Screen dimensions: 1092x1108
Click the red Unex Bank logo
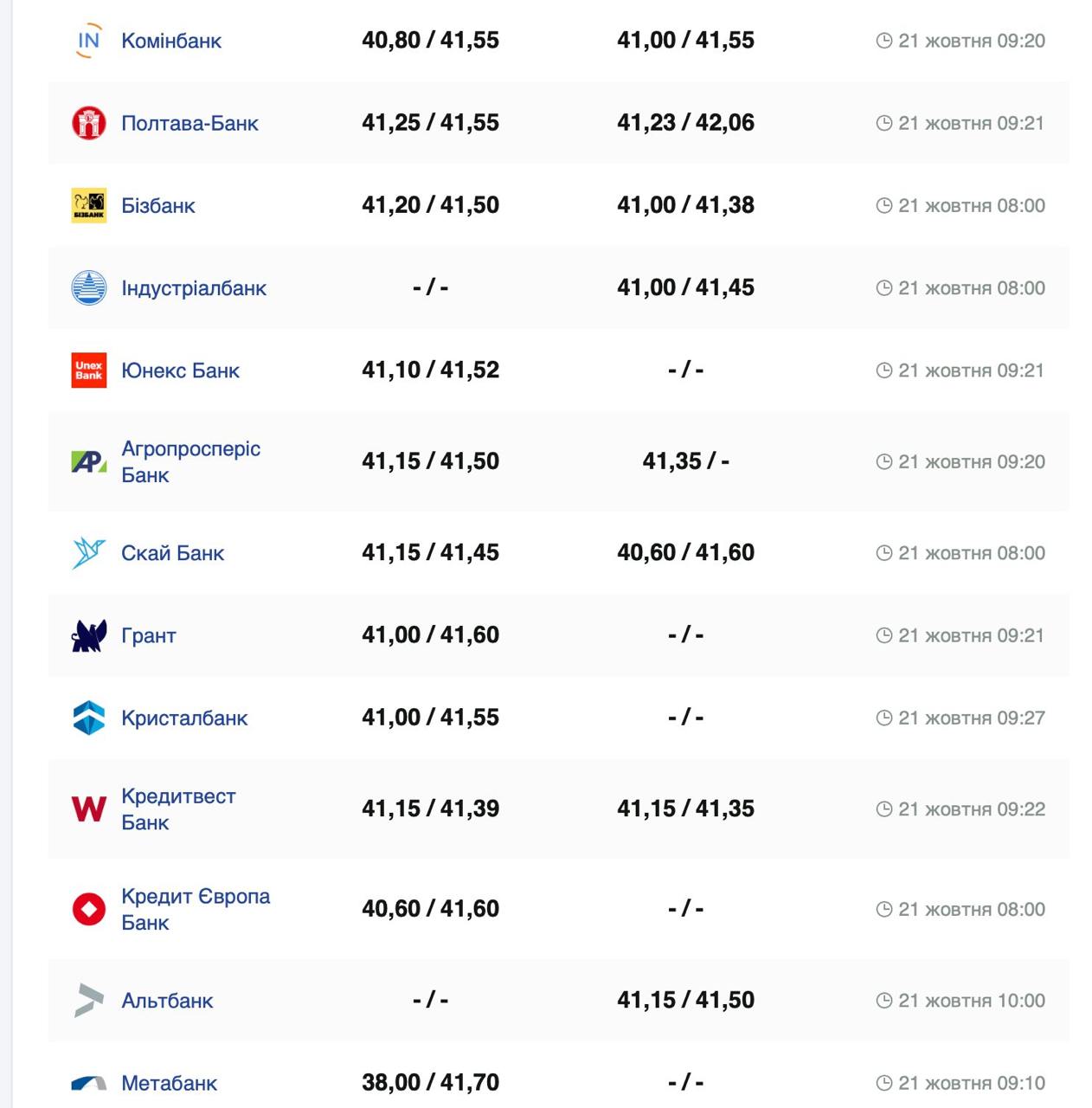88,370
